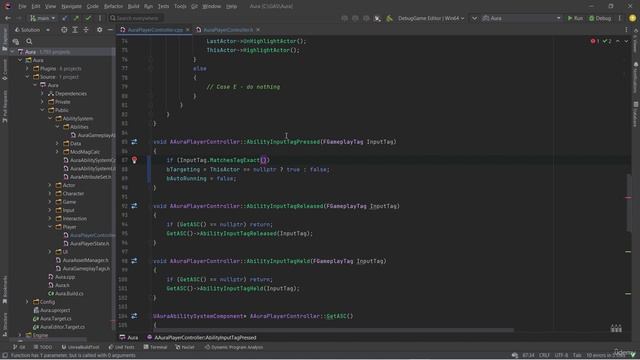The height and width of the screenshot is (360, 640).
Task: Open the Aura run configuration dropdown
Action: click(521, 18)
